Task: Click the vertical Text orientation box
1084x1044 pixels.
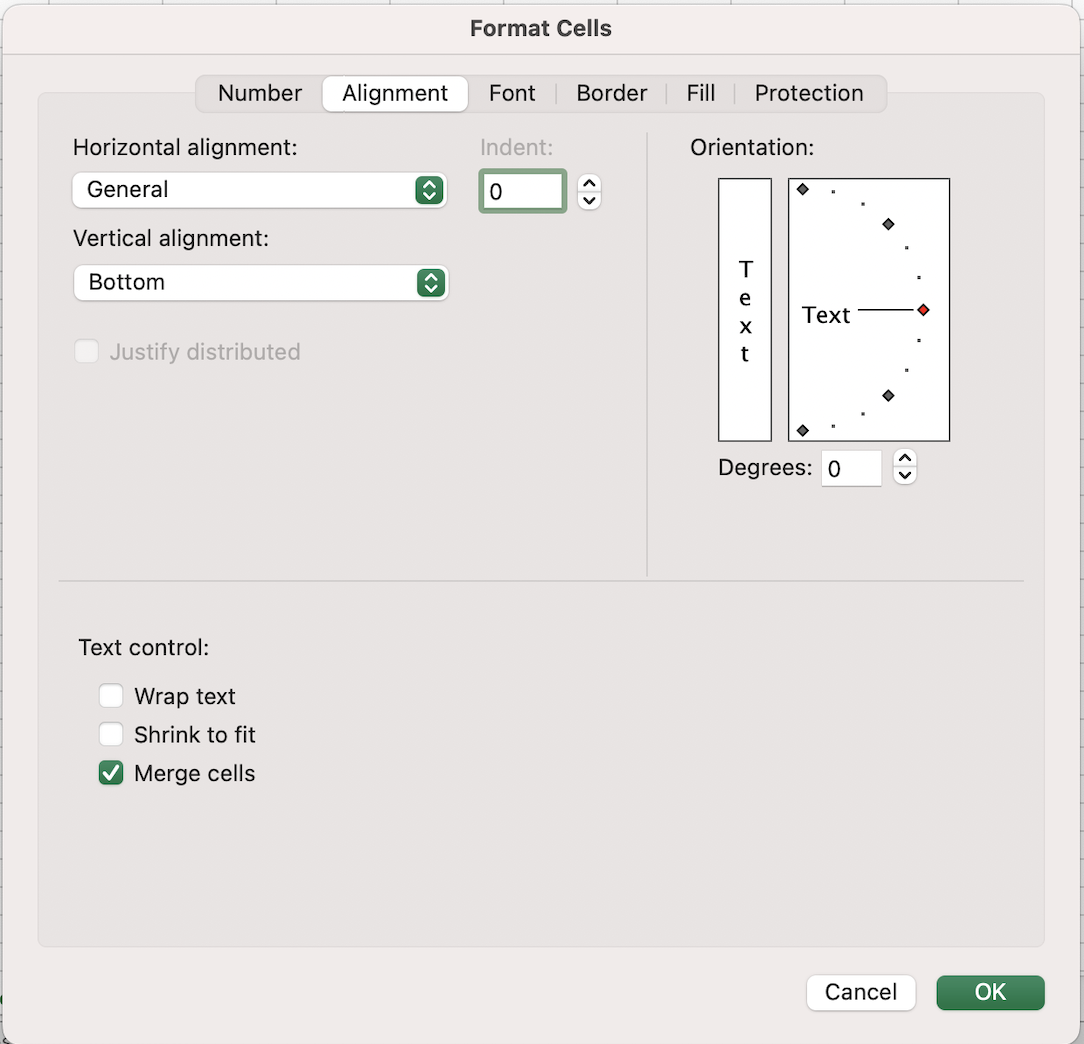Action: [x=745, y=310]
